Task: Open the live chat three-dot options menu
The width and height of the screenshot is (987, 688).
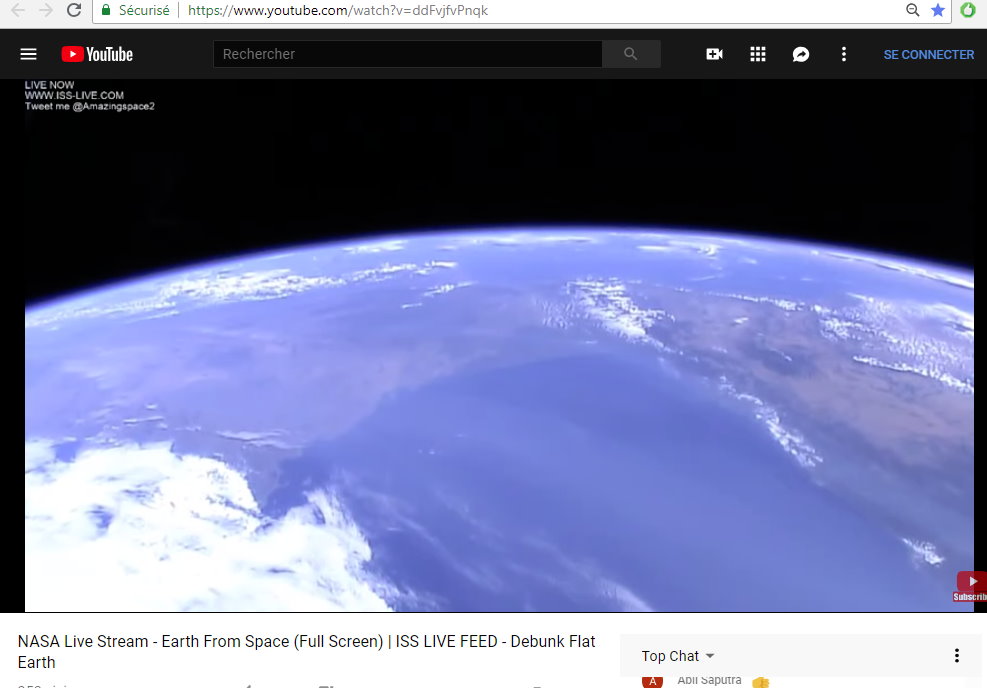Action: click(x=957, y=655)
